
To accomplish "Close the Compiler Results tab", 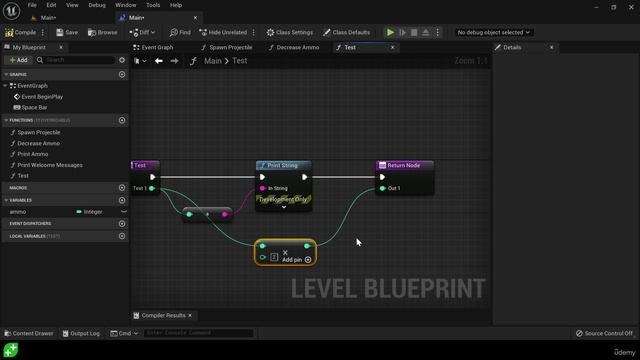I will (x=190, y=316).
